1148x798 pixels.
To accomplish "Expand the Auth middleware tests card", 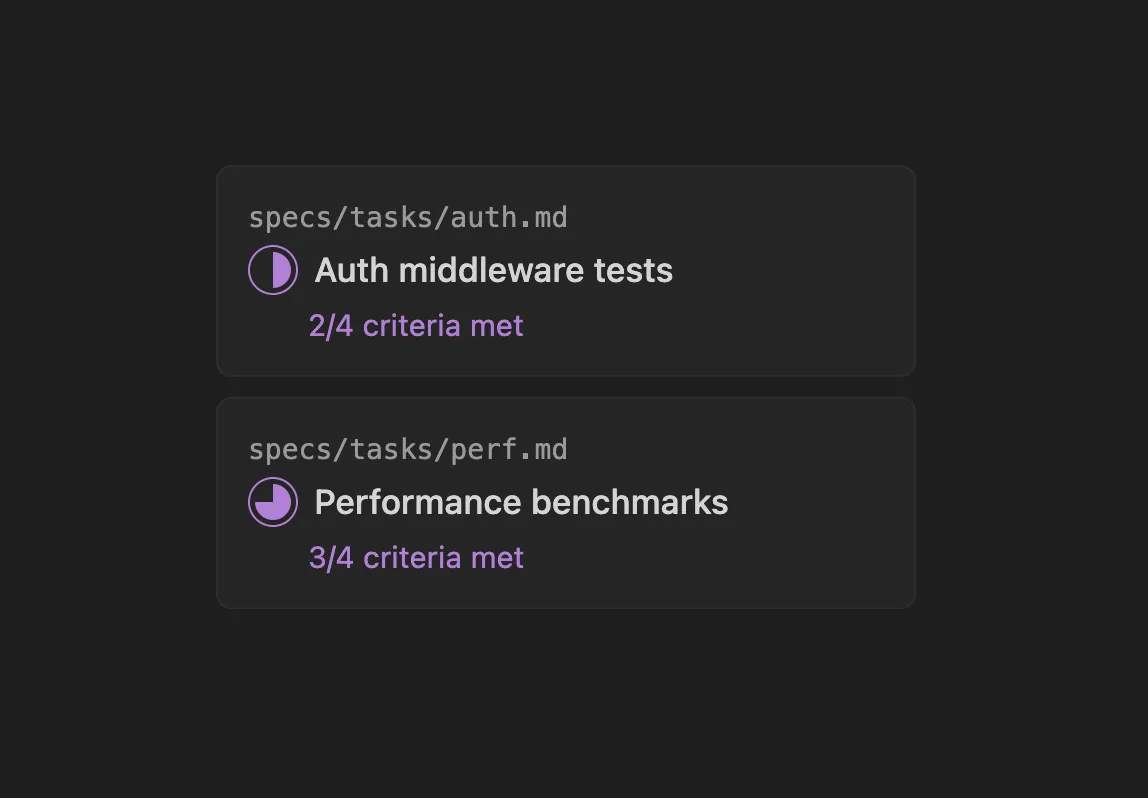I will (x=565, y=270).
